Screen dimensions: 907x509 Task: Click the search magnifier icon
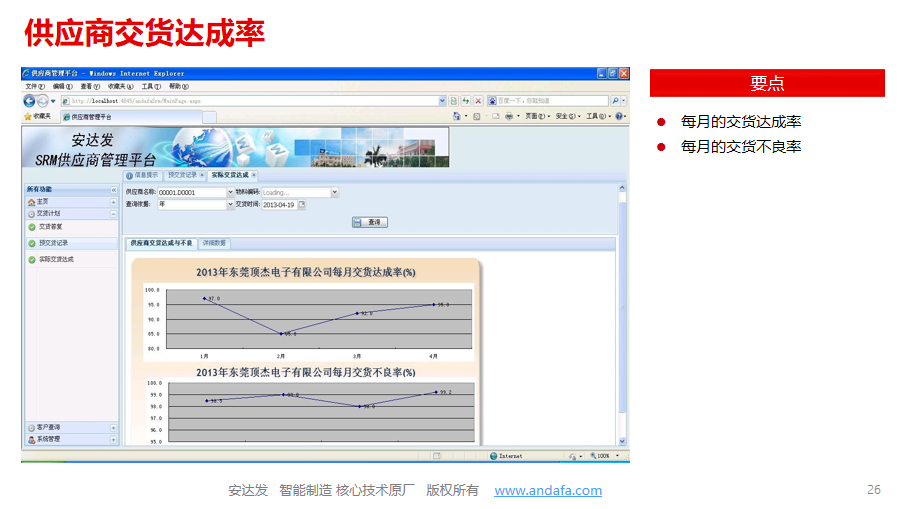(x=615, y=101)
